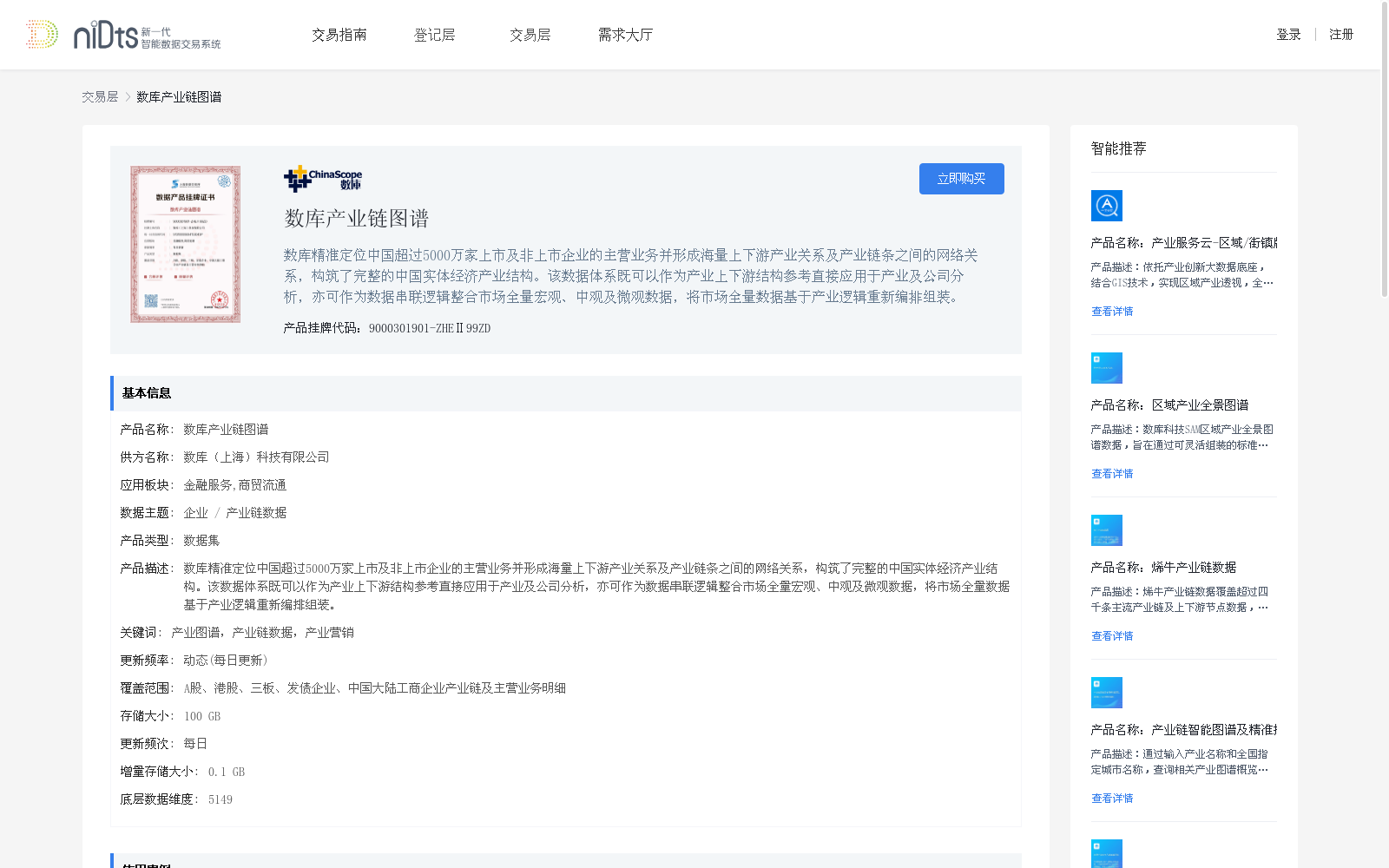Open the 烯牛产业链数据 product icon
This screenshot has height=868, width=1389.
[1107, 530]
